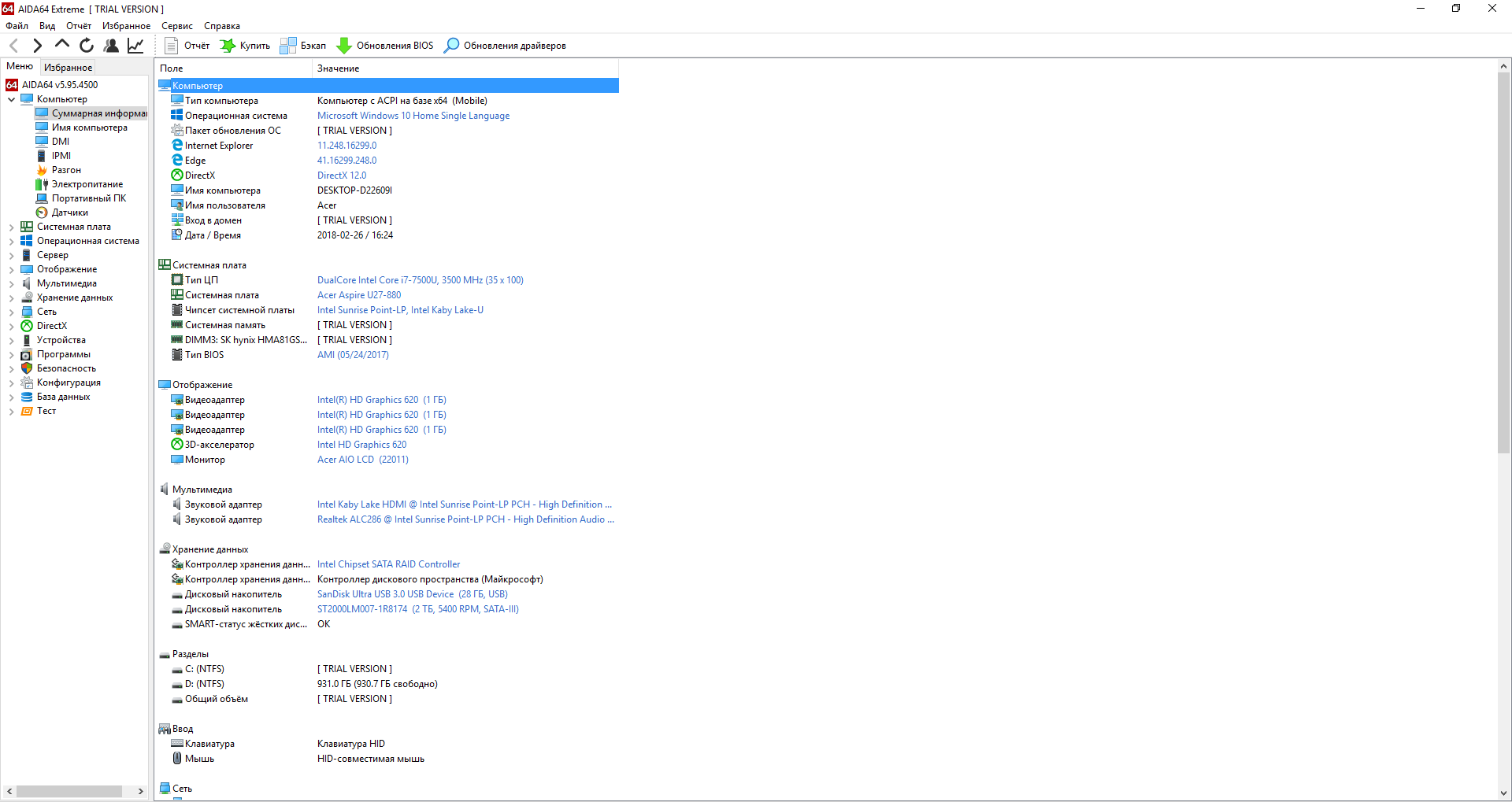This screenshot has width=1512, height=802.
Task: Click the forward navigation arrow
Action: coord(37,46)
